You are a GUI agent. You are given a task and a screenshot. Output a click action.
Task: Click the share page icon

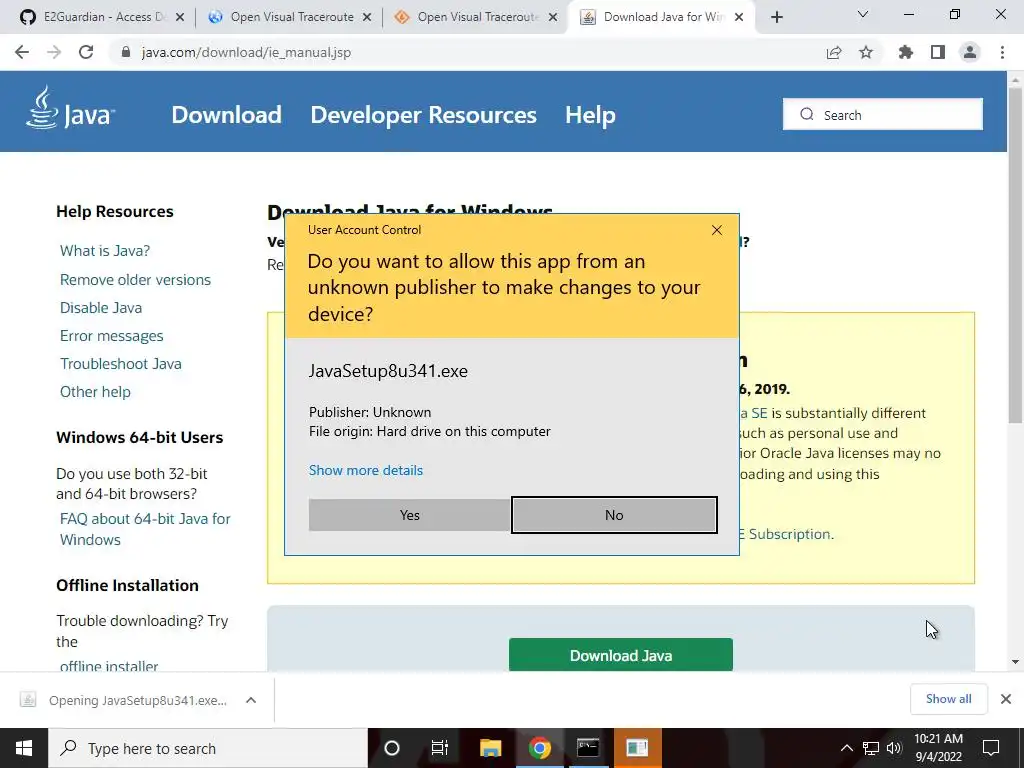pyautogui.click(x=834, y=52)
